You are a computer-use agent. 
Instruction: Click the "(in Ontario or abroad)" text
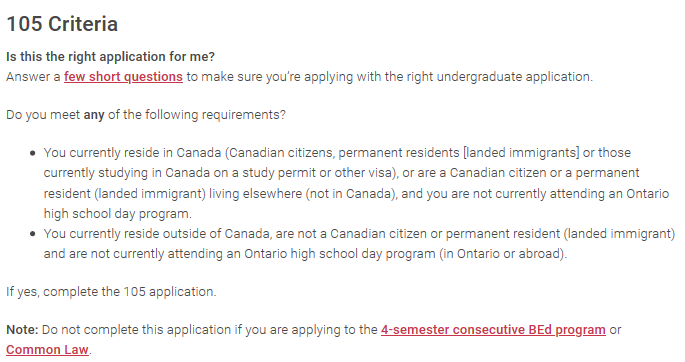coord(502,254)
